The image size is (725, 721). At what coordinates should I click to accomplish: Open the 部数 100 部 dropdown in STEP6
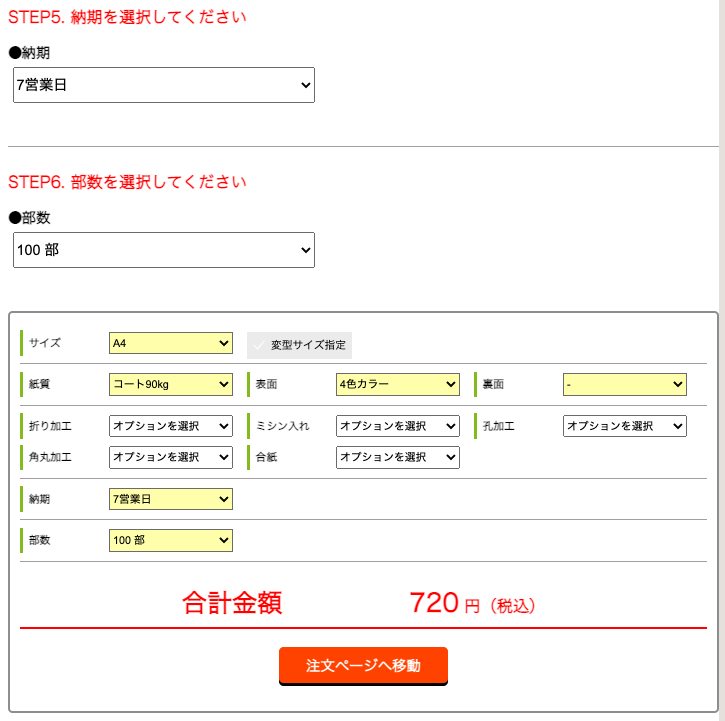(x=164, y=250)
